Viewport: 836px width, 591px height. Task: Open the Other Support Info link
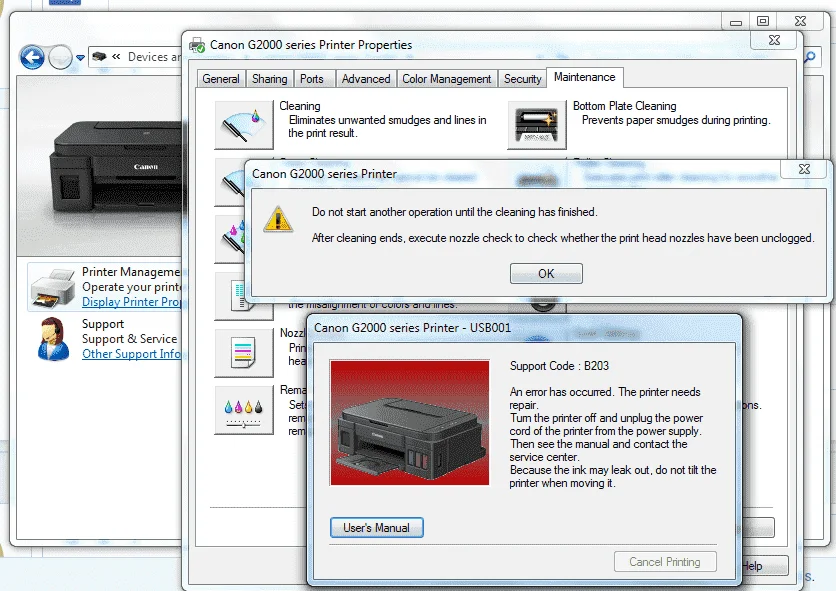pyautogui.click(x=131, y=354)
